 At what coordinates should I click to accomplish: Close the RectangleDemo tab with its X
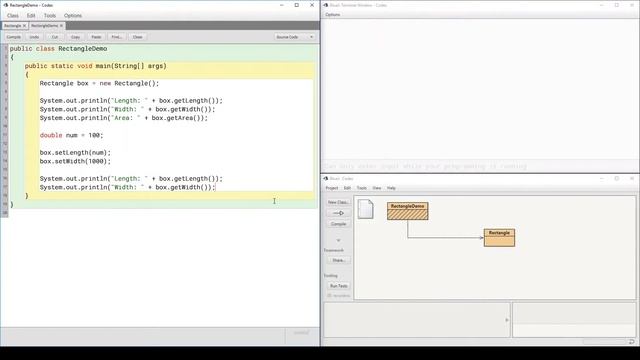click(x=62, y=26)
